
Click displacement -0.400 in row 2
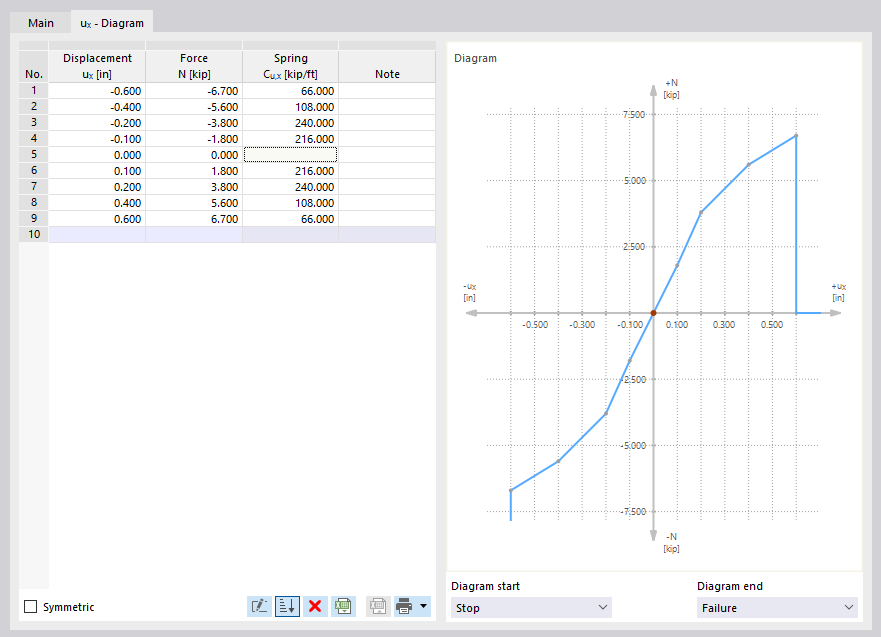tap(97, 107)
